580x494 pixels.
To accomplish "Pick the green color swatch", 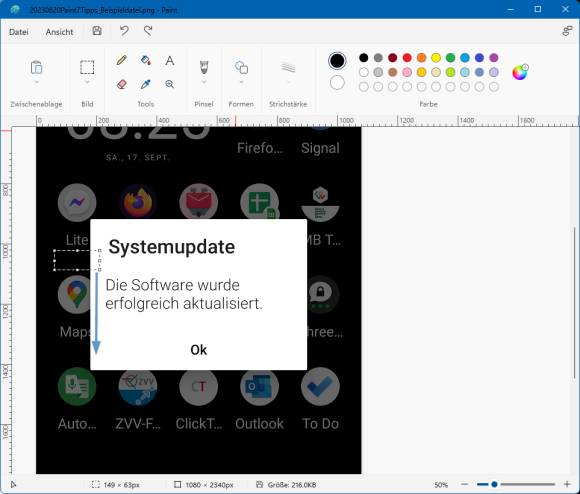I will tap(450, 58).
